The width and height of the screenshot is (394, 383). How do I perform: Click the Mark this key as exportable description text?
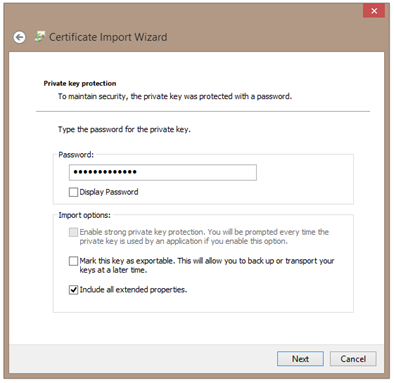tap(207, 265)
